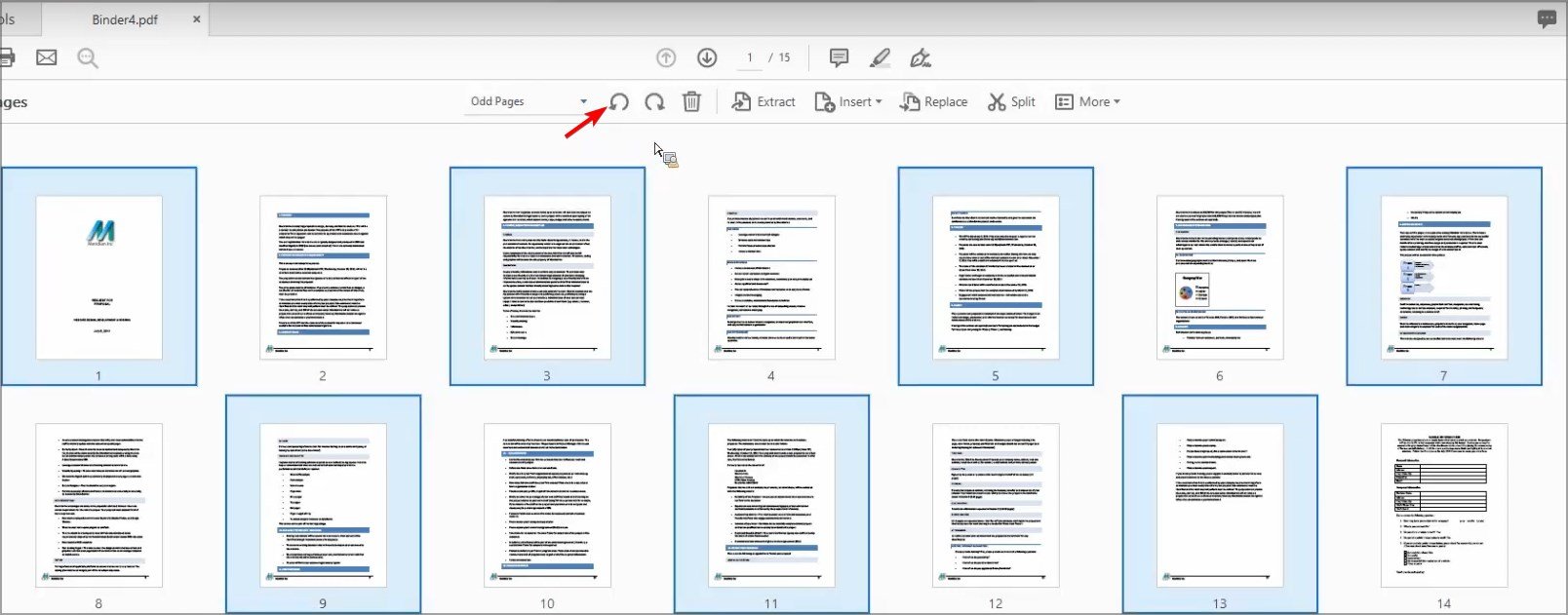Screen dimensions: 1568x615
Task: Click the Replace pages button
Action: point(933,101)
